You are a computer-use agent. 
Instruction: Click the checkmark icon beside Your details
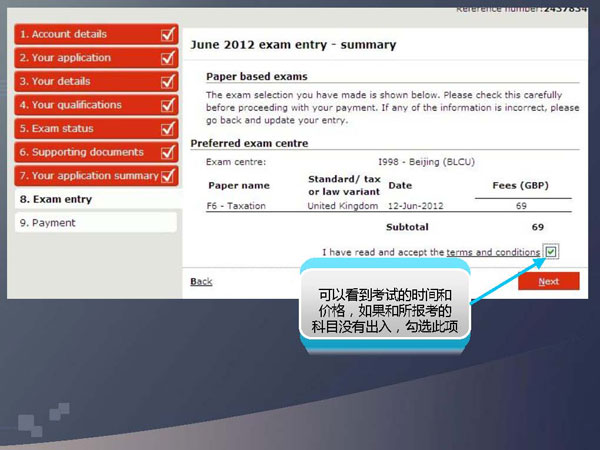click(168, 82)
